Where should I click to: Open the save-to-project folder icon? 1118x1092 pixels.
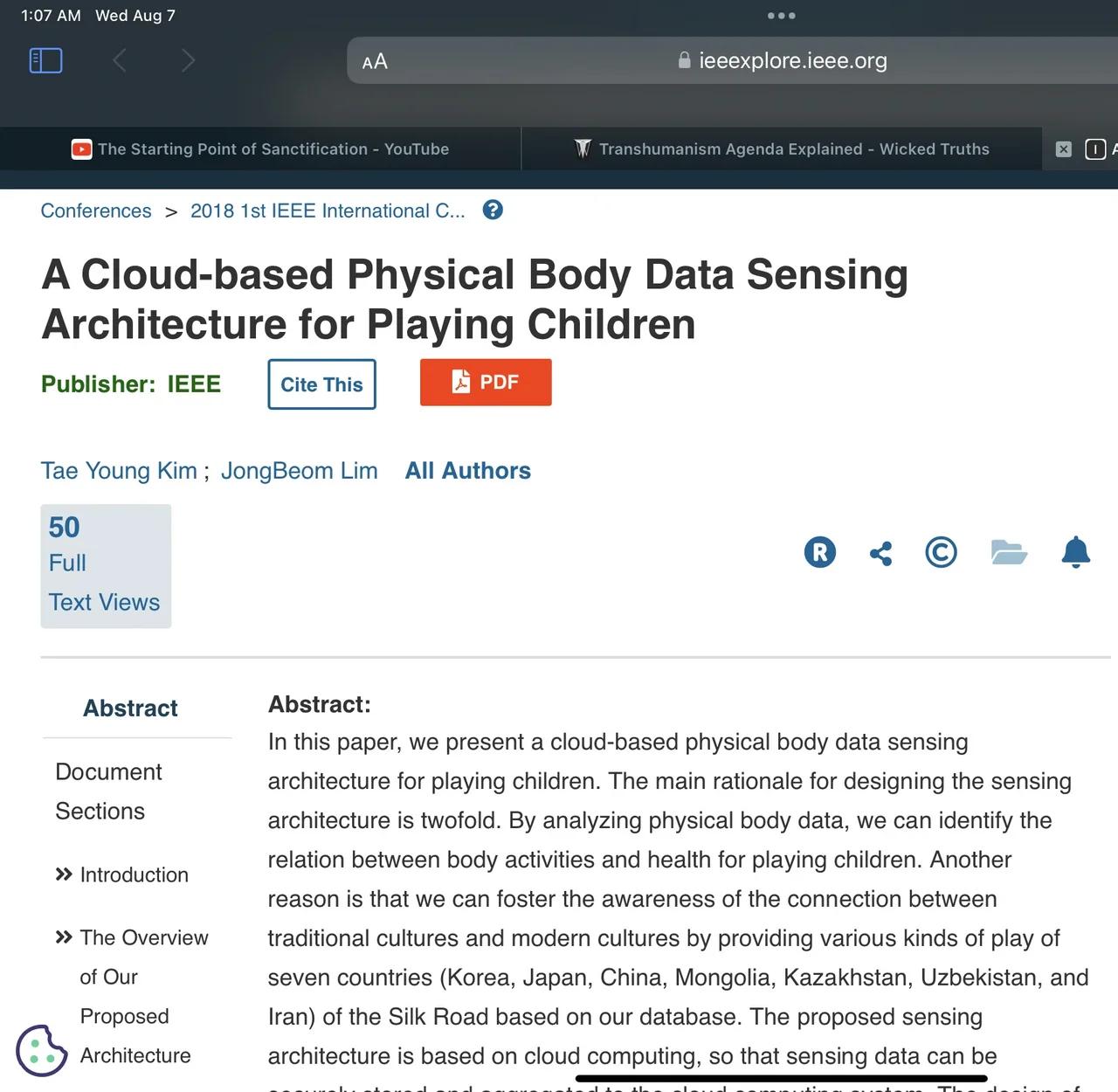1009,552
